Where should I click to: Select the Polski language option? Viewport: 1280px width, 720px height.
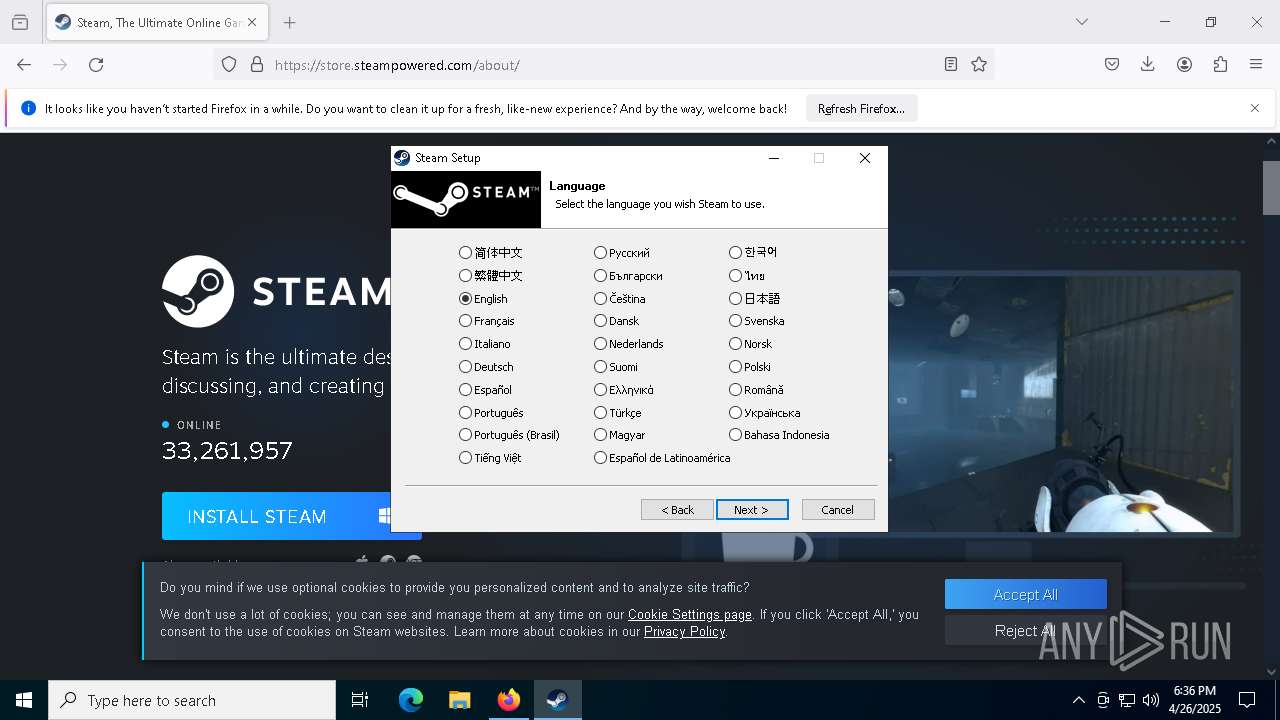click(x=750, y=367)
